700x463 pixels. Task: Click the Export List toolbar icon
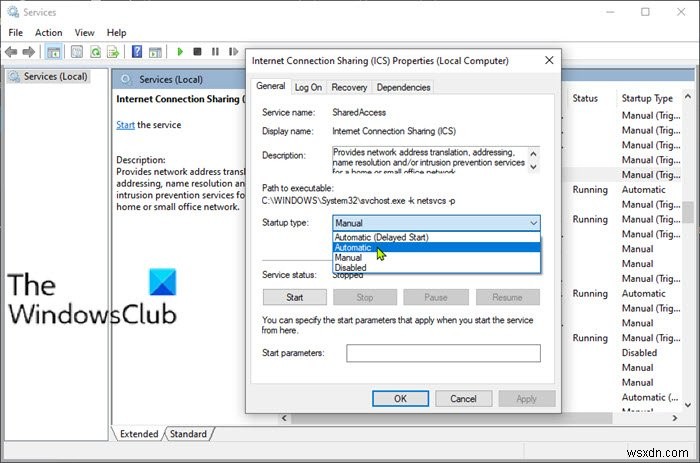(113, 52)
